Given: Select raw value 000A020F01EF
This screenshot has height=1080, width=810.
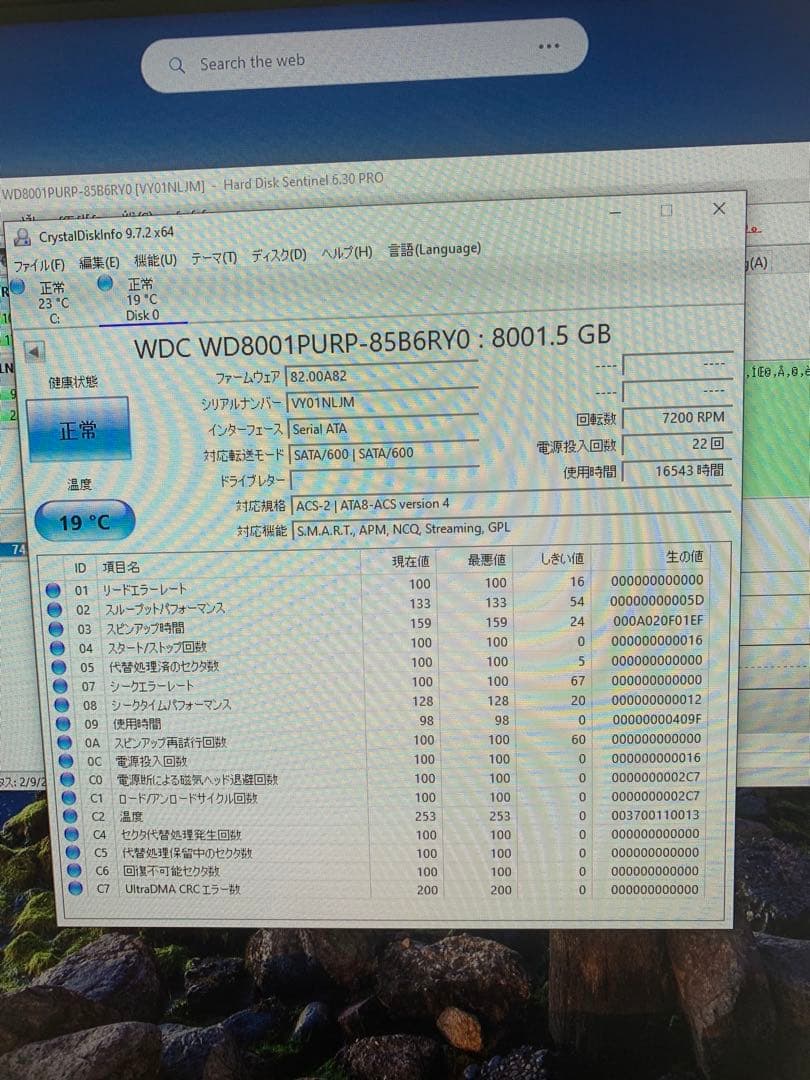Looking at the screenshot, I should (x=658, y=621).
